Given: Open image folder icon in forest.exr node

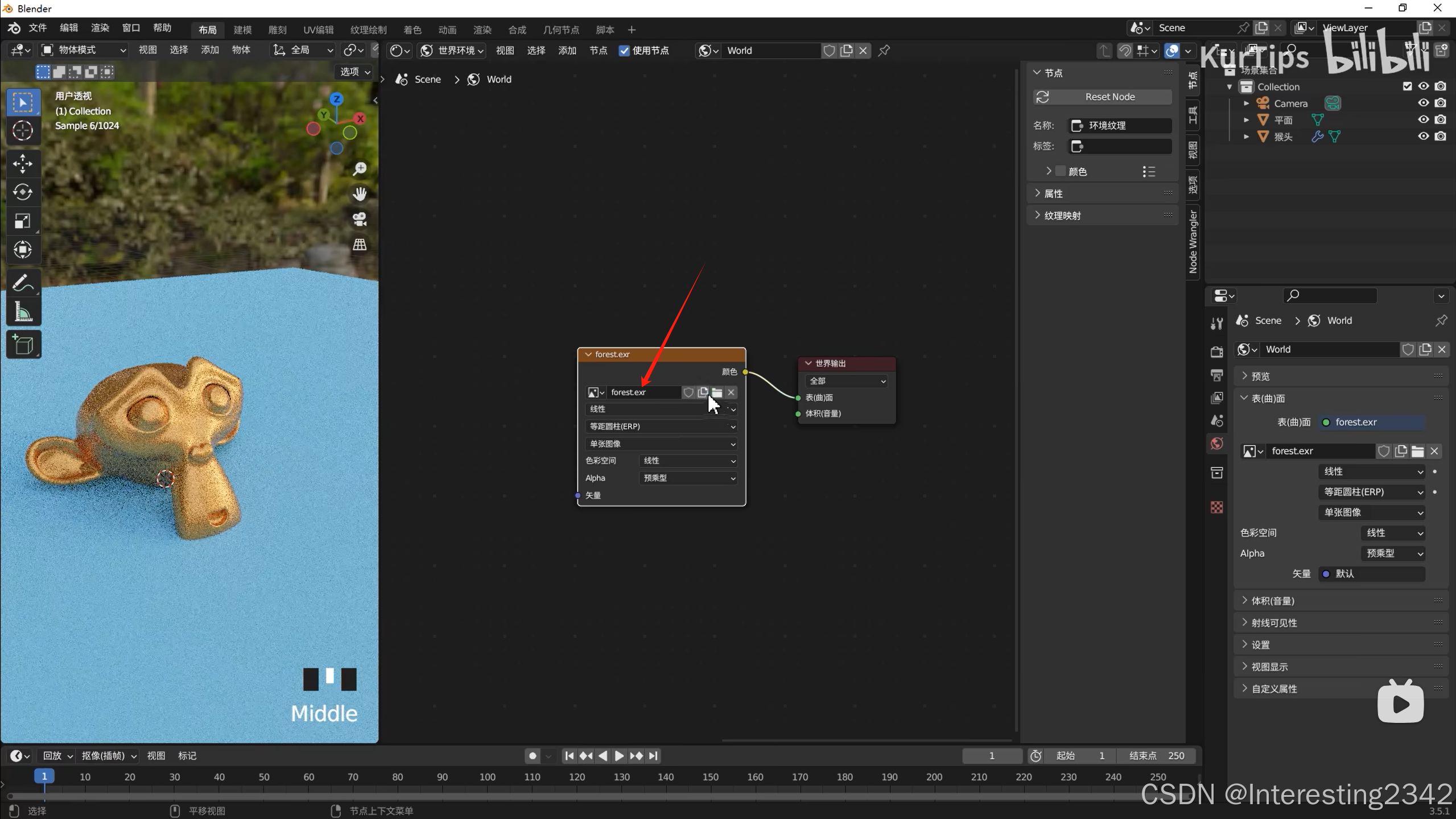Looking at the screenshot, I should point(717,392).
